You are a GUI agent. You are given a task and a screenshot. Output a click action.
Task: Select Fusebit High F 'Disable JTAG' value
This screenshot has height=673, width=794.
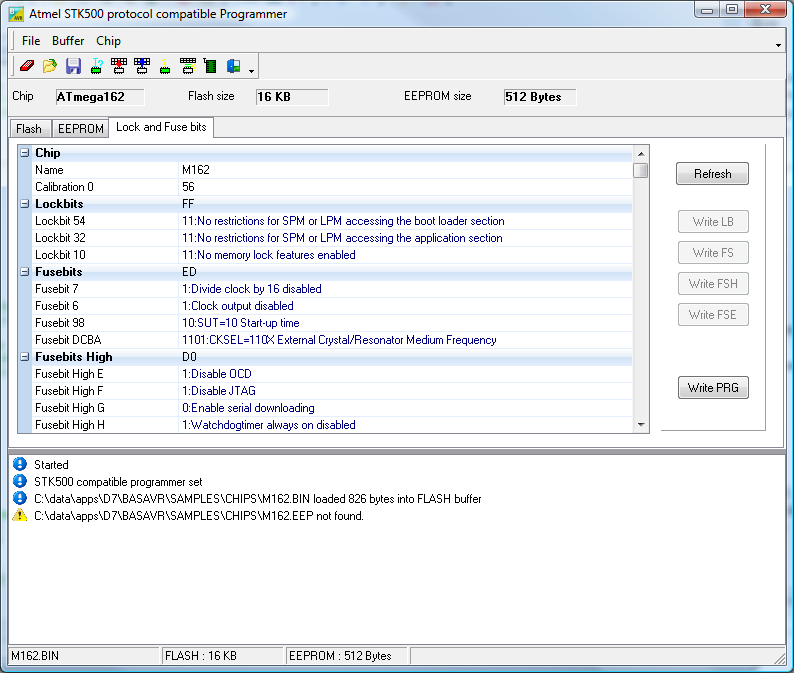[405, 390]
